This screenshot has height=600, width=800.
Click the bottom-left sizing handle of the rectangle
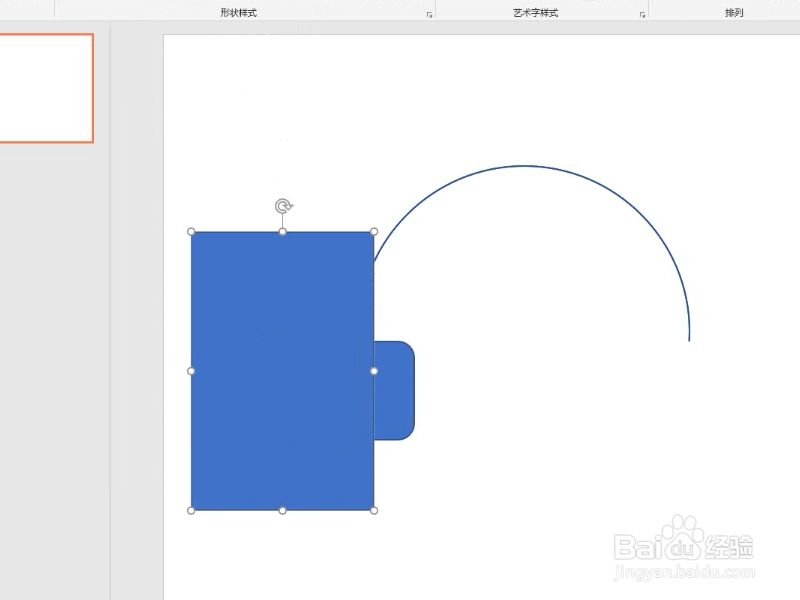point(191,510)
